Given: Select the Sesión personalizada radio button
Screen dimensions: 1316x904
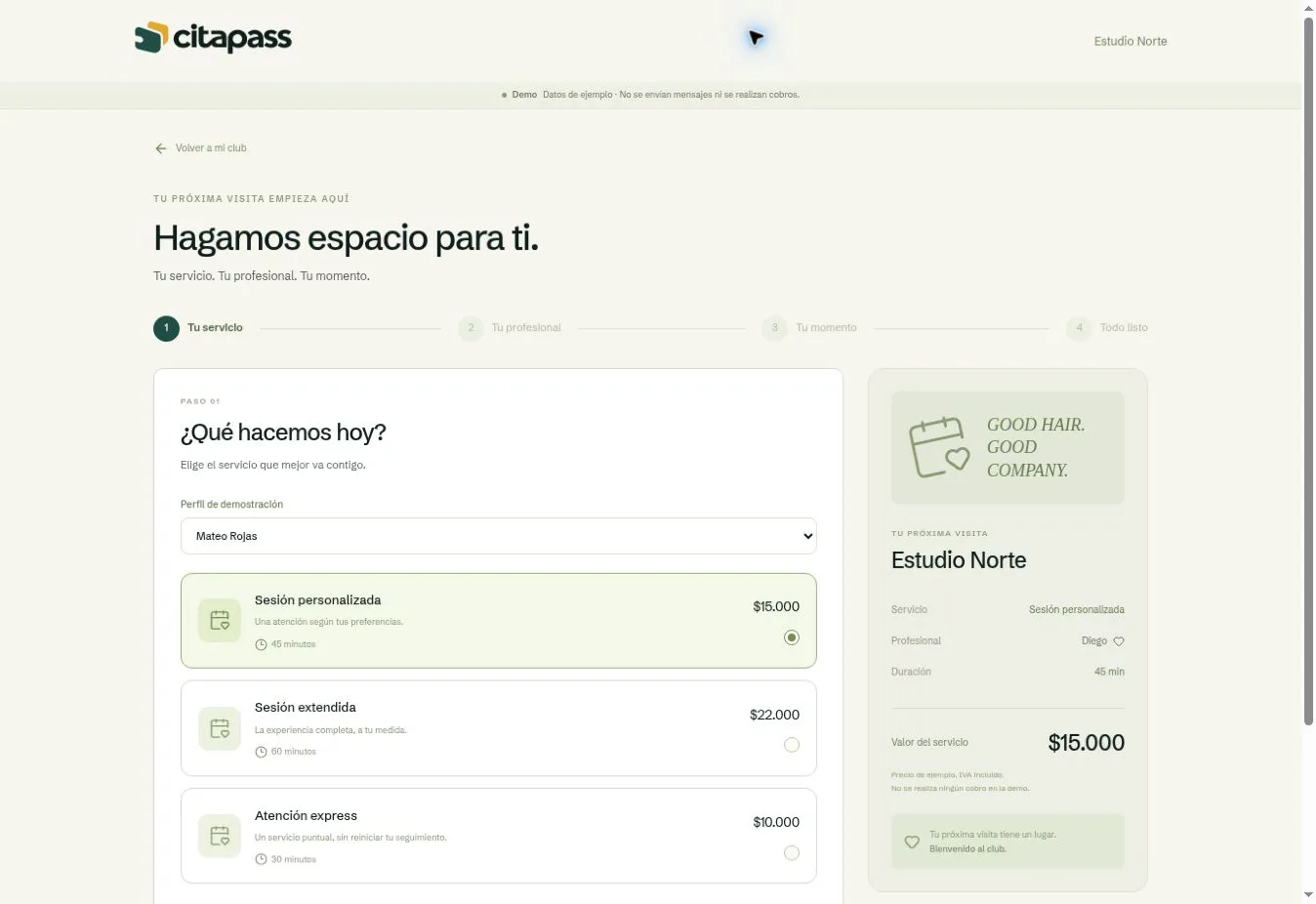Looking at the screenshot, I should pos(792,637).
